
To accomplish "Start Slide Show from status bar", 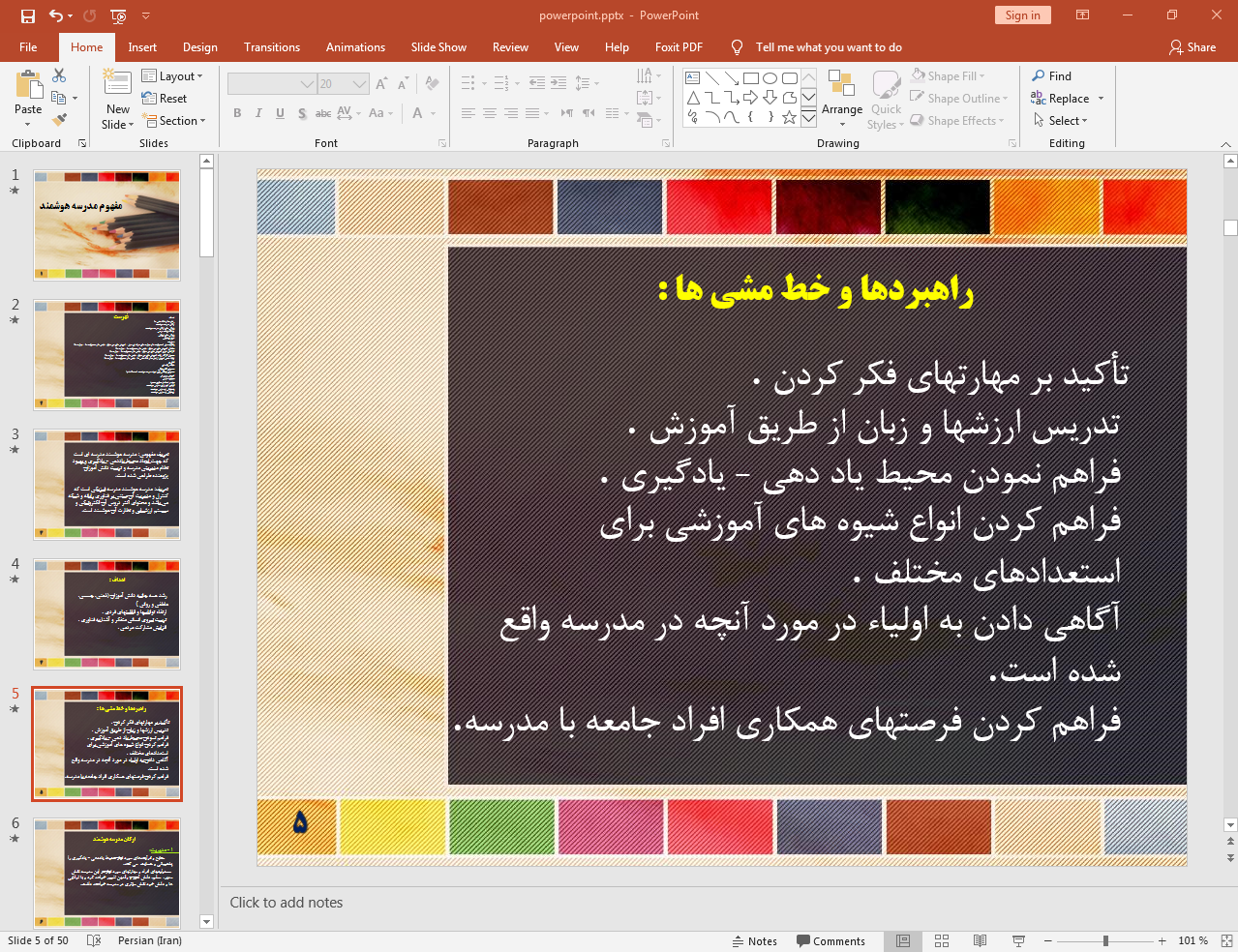I will (1018, 941).
